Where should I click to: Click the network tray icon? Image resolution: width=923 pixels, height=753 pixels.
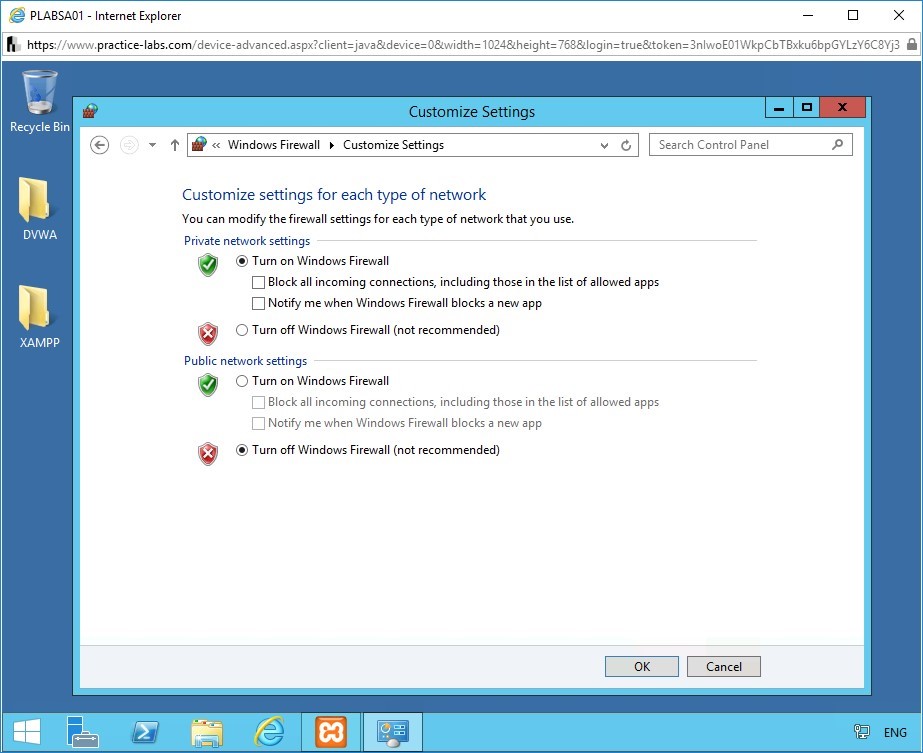tap(861, 732)
